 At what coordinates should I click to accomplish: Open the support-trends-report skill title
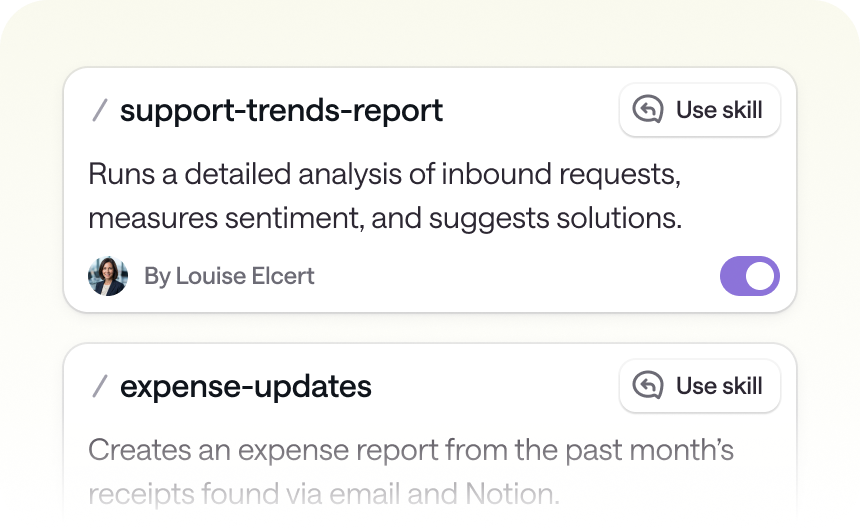coord(281,111)
